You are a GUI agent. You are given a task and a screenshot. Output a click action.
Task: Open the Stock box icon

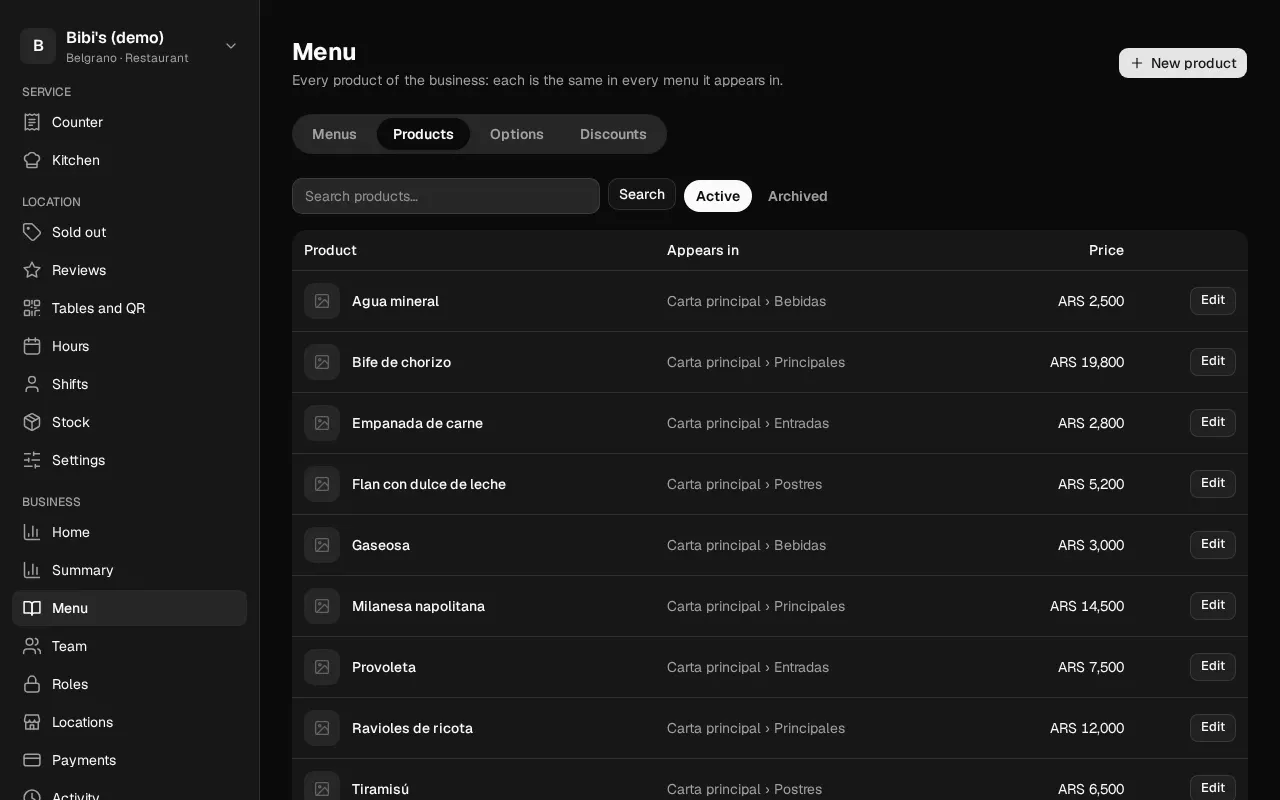click(32, 422)
